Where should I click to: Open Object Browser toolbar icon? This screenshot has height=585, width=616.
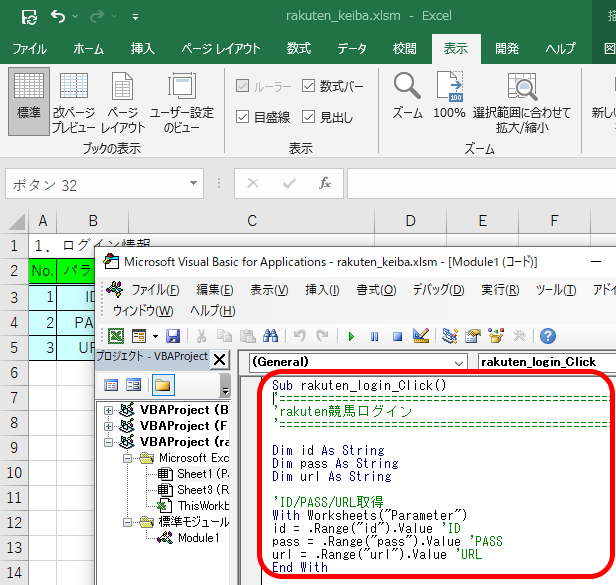coord(496,336)
